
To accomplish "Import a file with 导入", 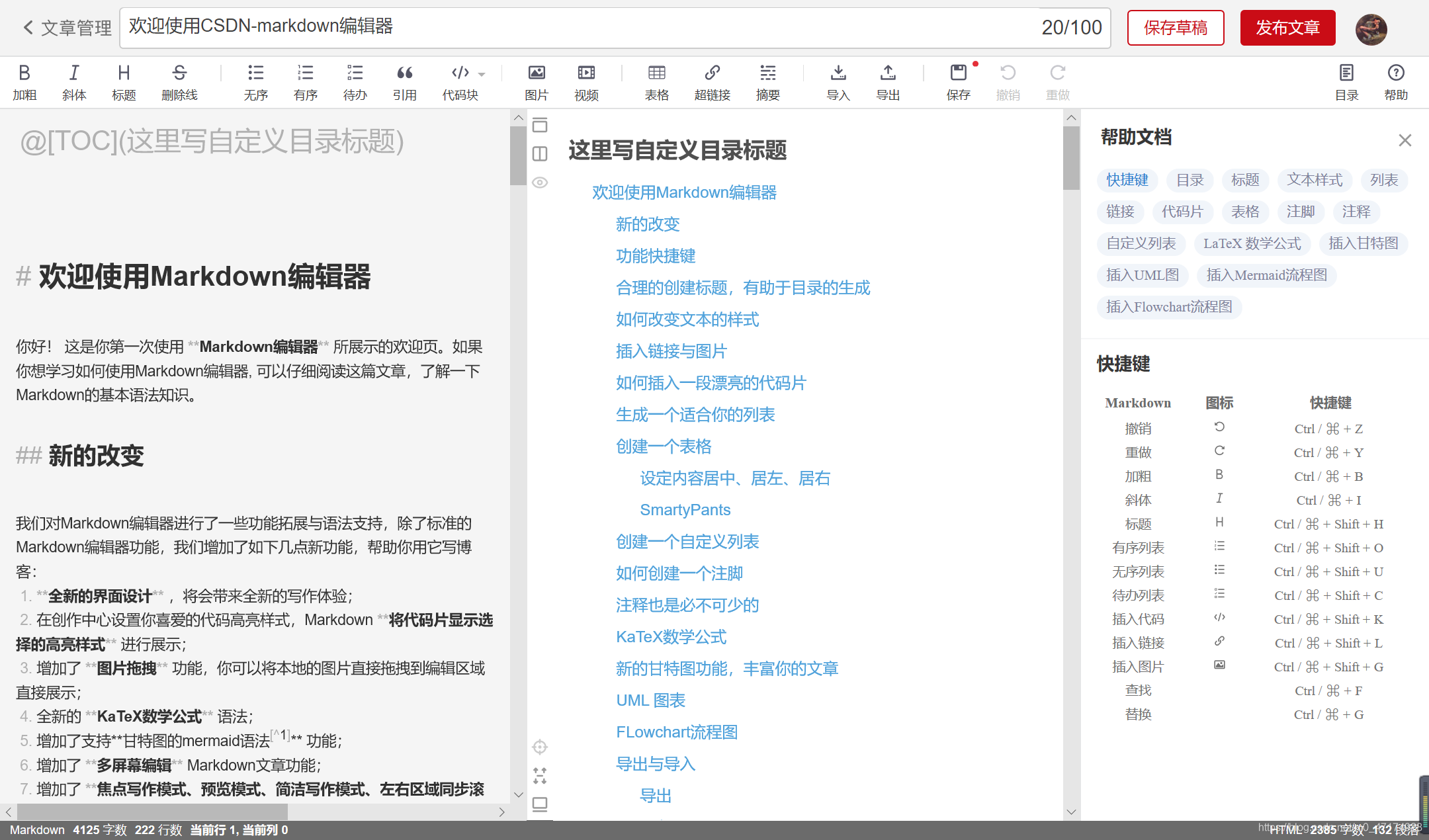I will pyautogui.click(x=838, y=82).
